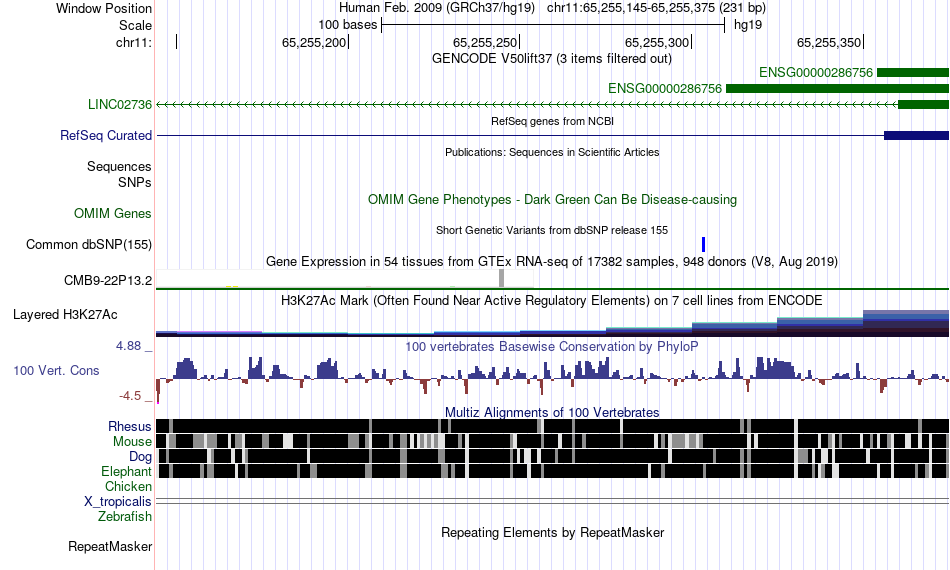Click the -4.5 PhyloP lower scale value
The height and width of the screenshot is (570, 950).
(x=130, y=396)
